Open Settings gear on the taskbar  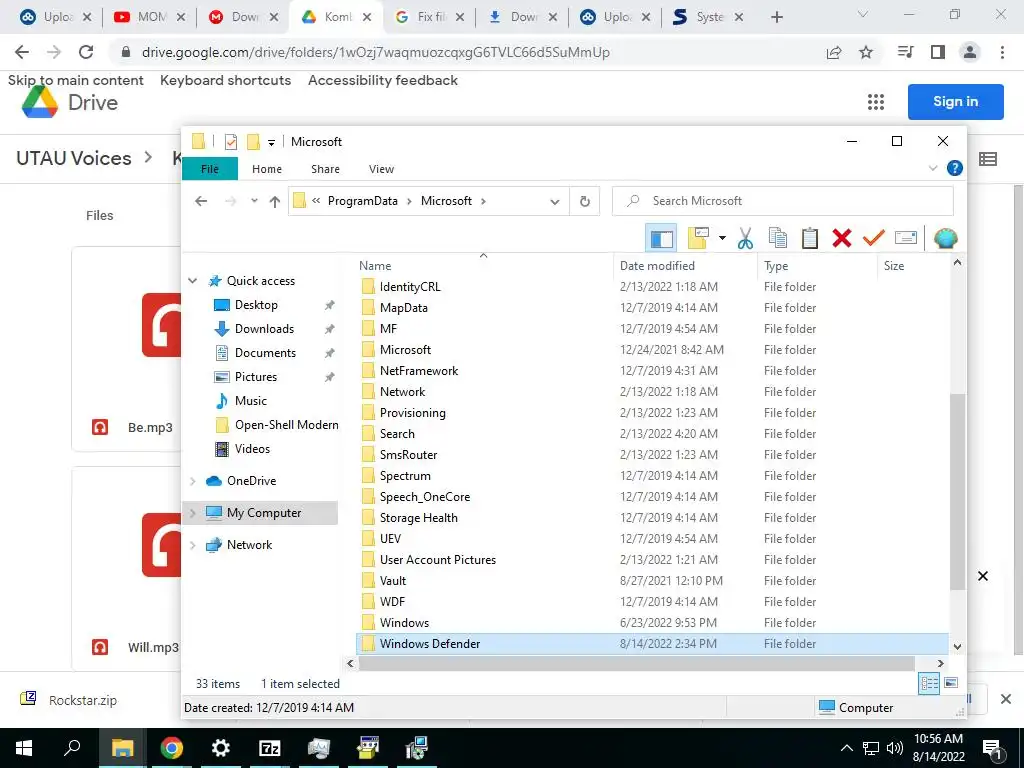click(221, 748)
